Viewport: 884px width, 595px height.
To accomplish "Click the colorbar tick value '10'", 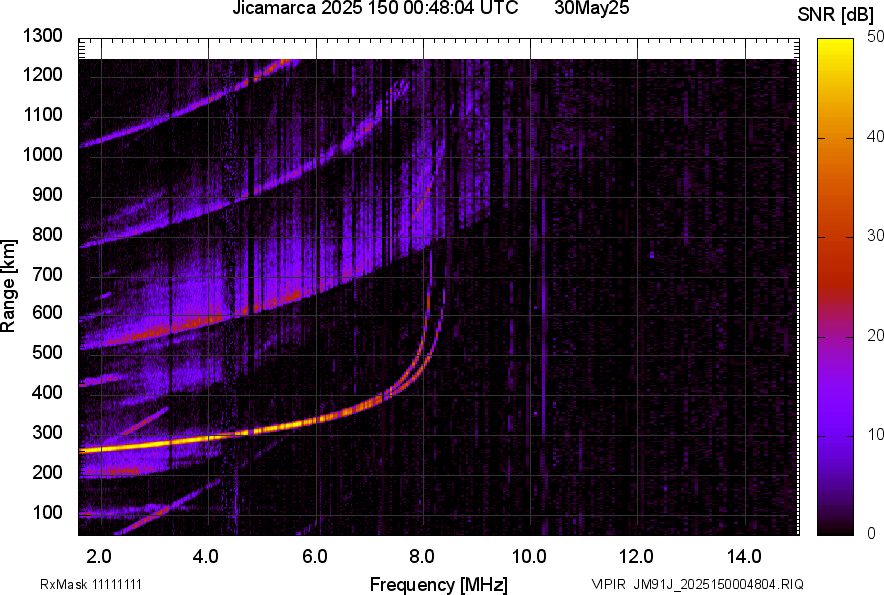I will [875, 434].
